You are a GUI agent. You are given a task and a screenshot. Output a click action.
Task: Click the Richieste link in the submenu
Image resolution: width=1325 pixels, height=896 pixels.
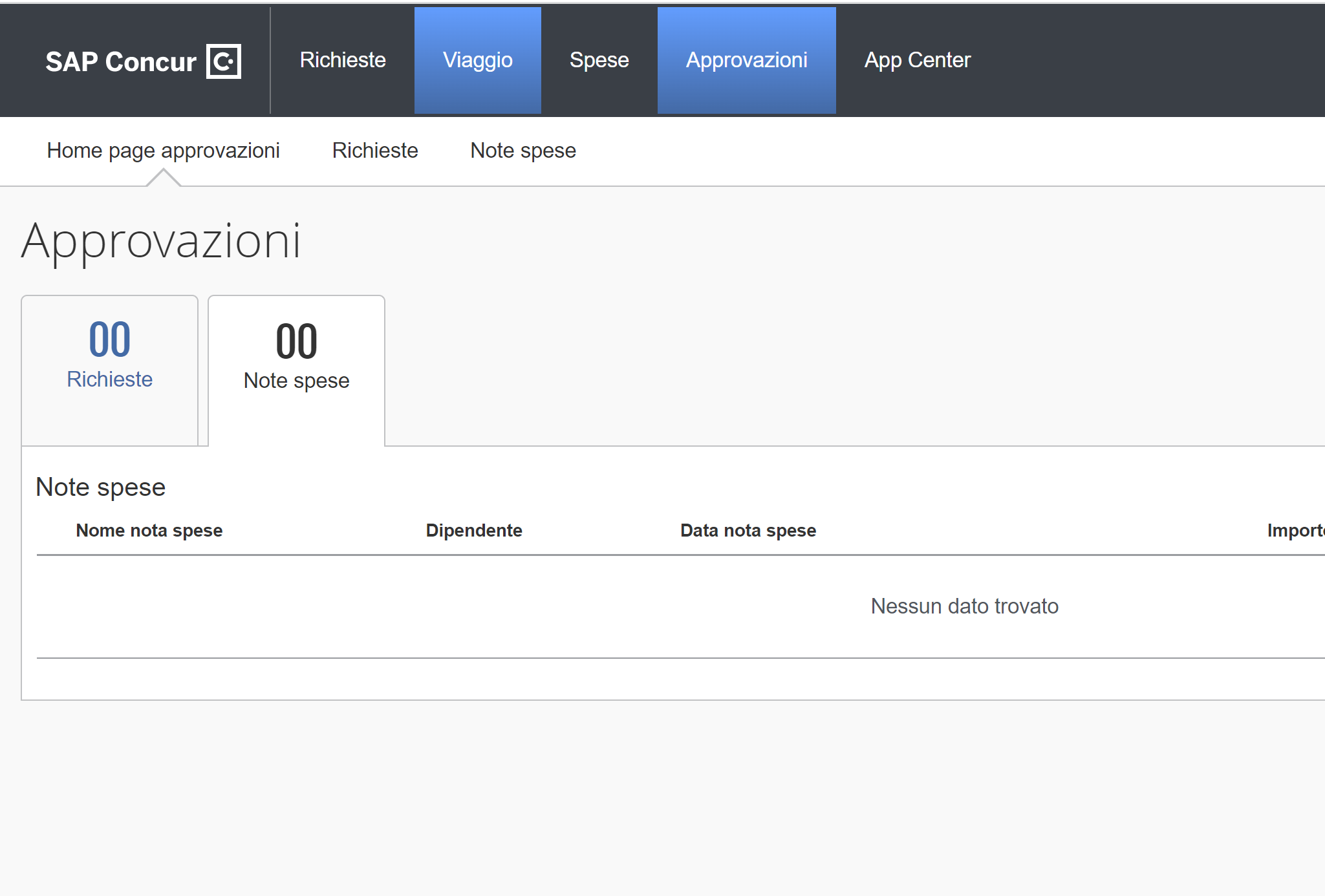[375, 151]
